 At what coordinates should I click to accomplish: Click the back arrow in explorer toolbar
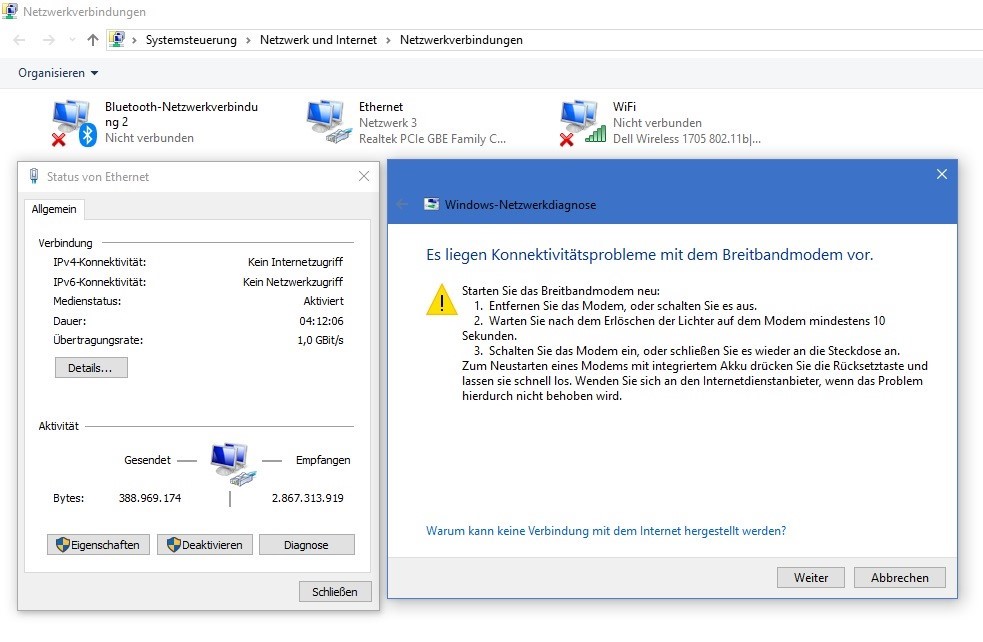tap(21, 40)
